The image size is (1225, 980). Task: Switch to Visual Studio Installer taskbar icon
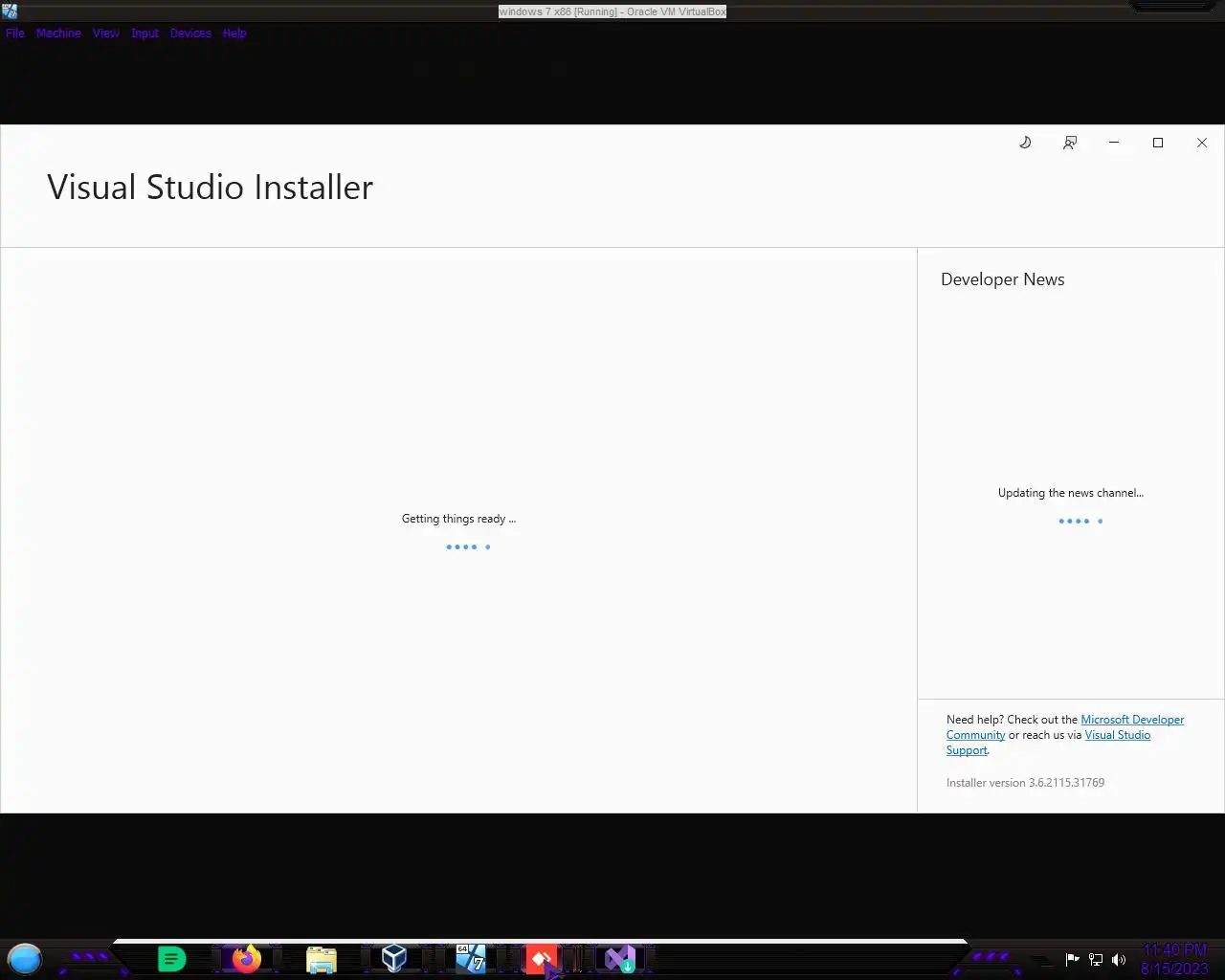[620, 958]
